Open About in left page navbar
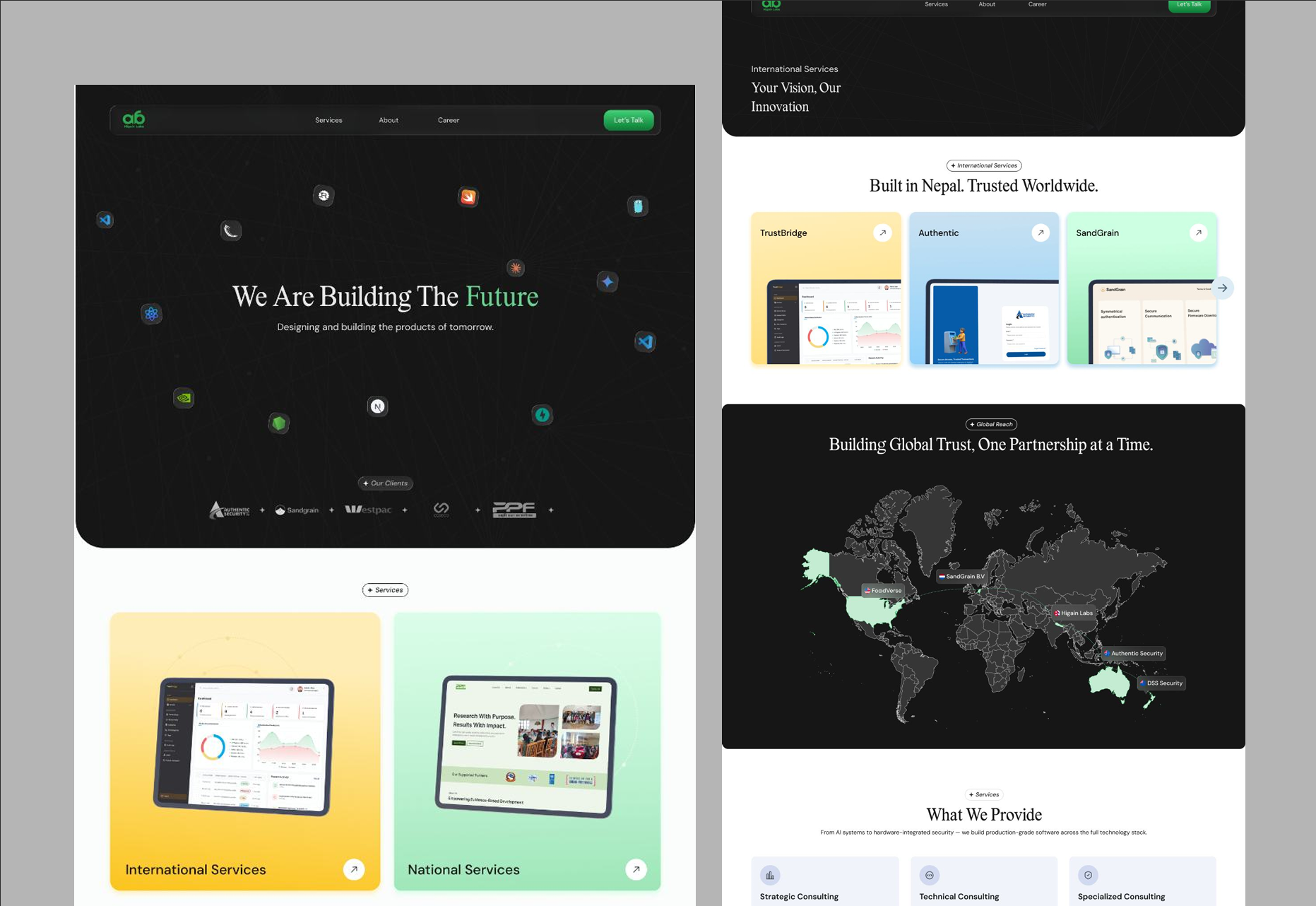 389,120
